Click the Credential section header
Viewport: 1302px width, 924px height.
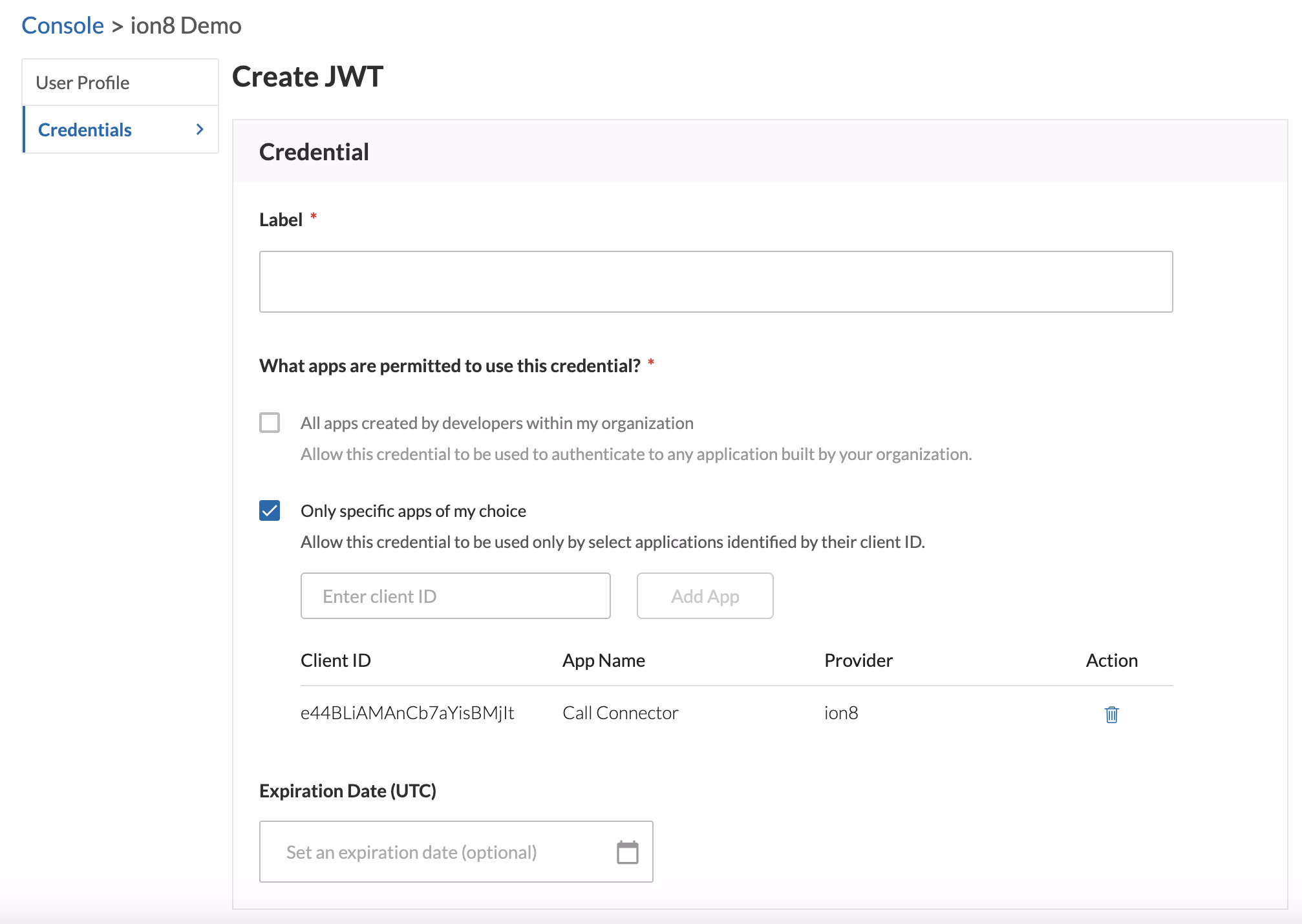(314, 151)
